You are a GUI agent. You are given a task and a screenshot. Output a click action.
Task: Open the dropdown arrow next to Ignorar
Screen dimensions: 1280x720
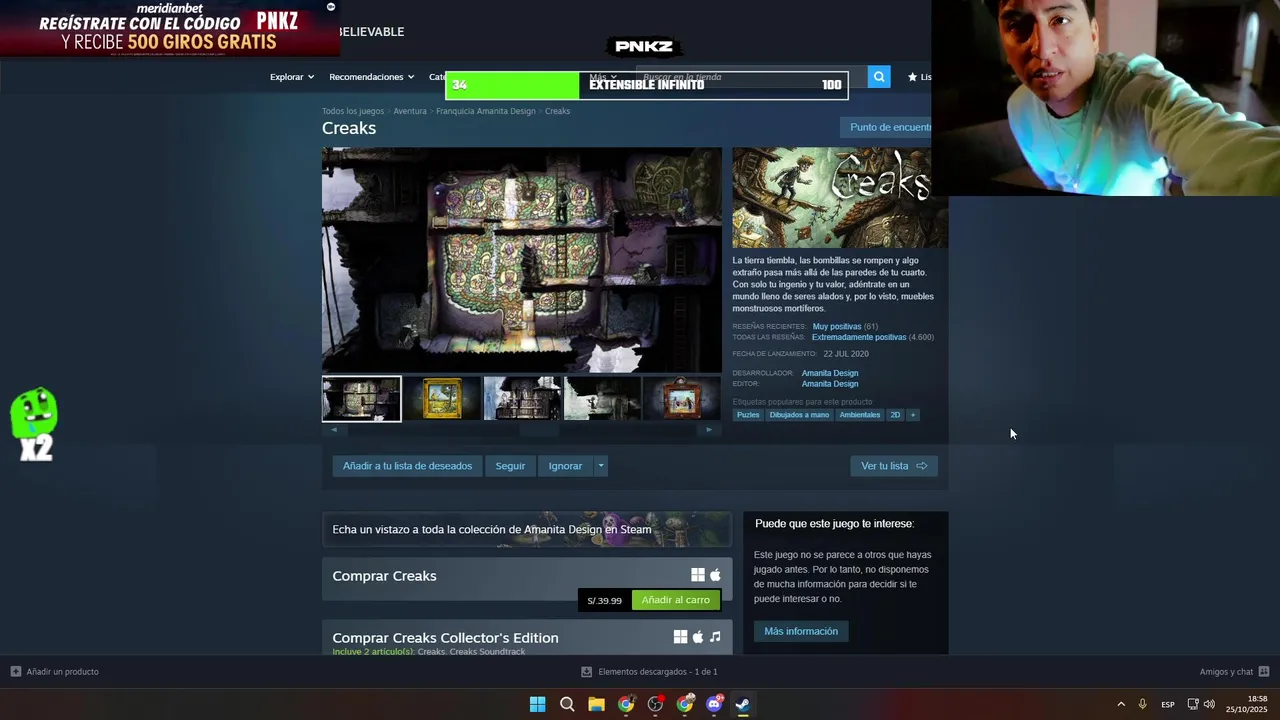tap(600, 466)
